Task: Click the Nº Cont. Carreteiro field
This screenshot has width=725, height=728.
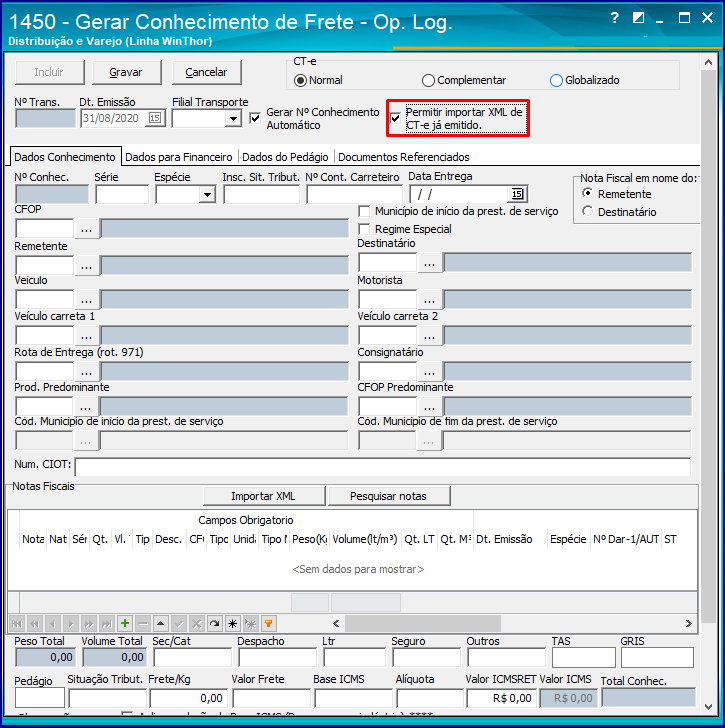Action: click(354, 195)
